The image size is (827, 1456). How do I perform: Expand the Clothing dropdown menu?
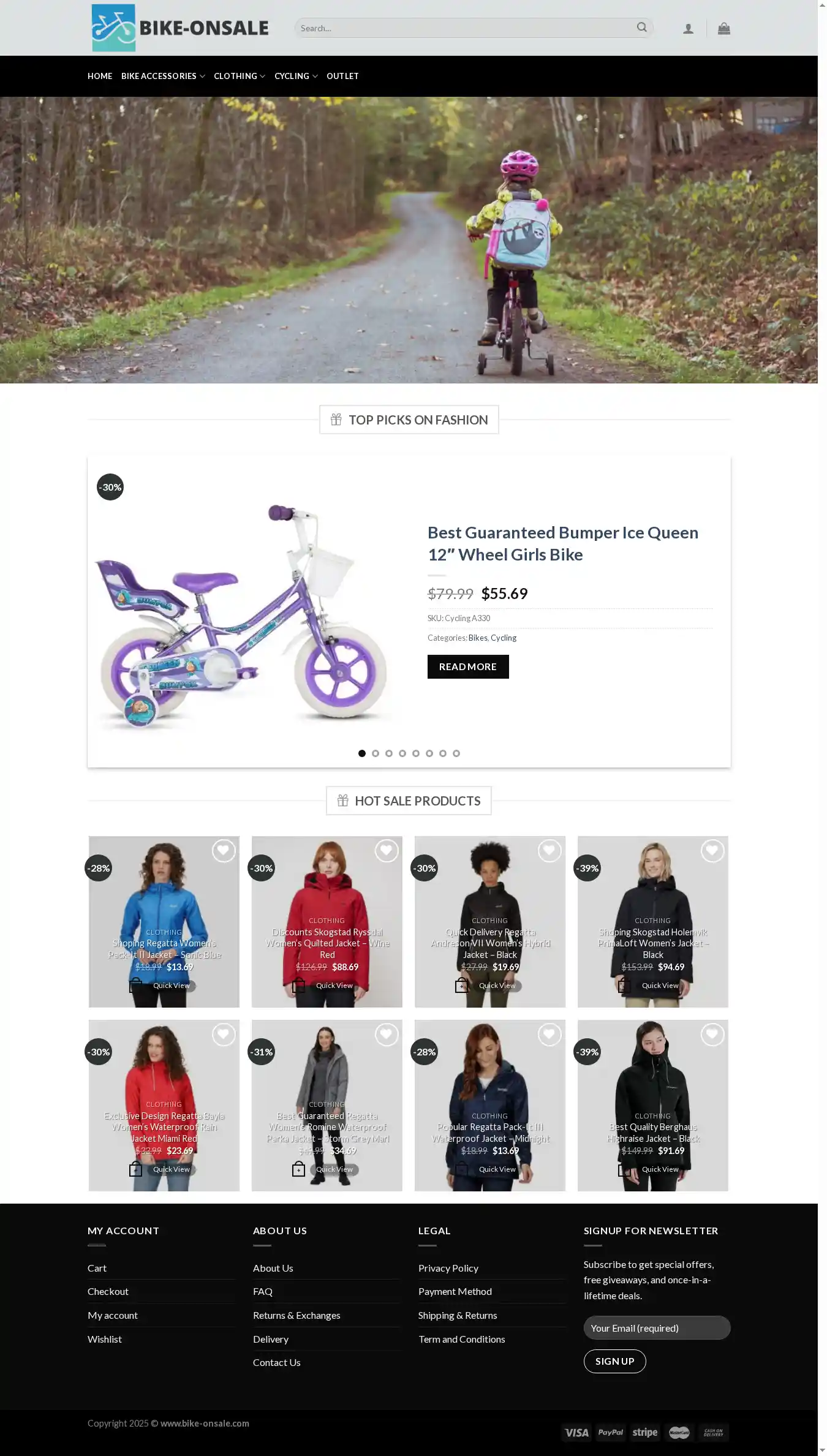240,76
